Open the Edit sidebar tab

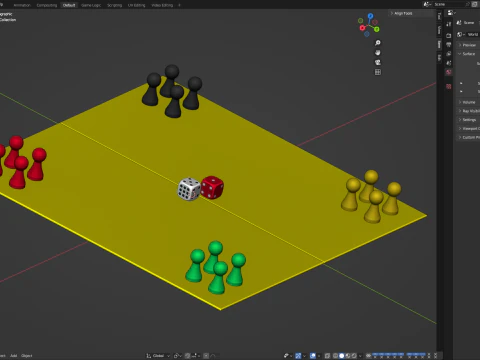[439, 58]
